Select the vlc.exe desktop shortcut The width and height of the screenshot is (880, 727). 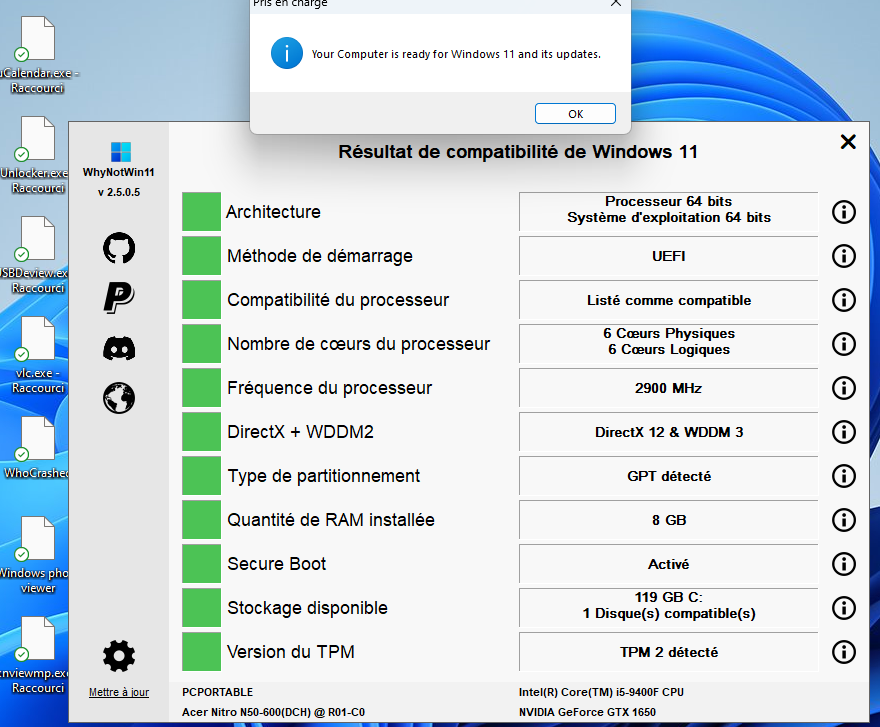coord(38,355)
